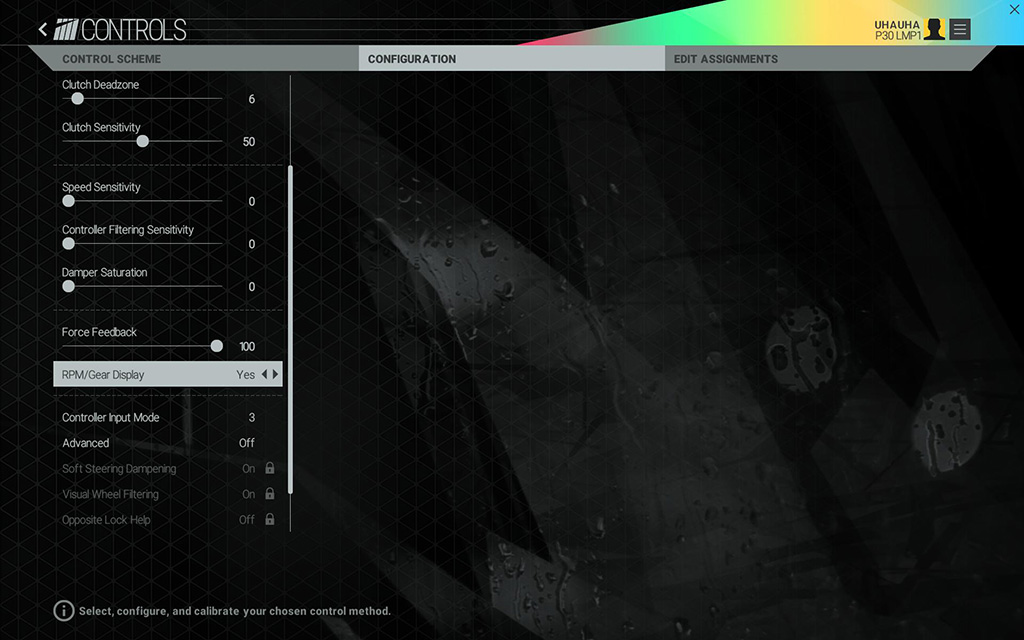Viewport: 1024px width, 640px height.
Task: Click the Force Feedback value 100
Action: pos(247,347)
